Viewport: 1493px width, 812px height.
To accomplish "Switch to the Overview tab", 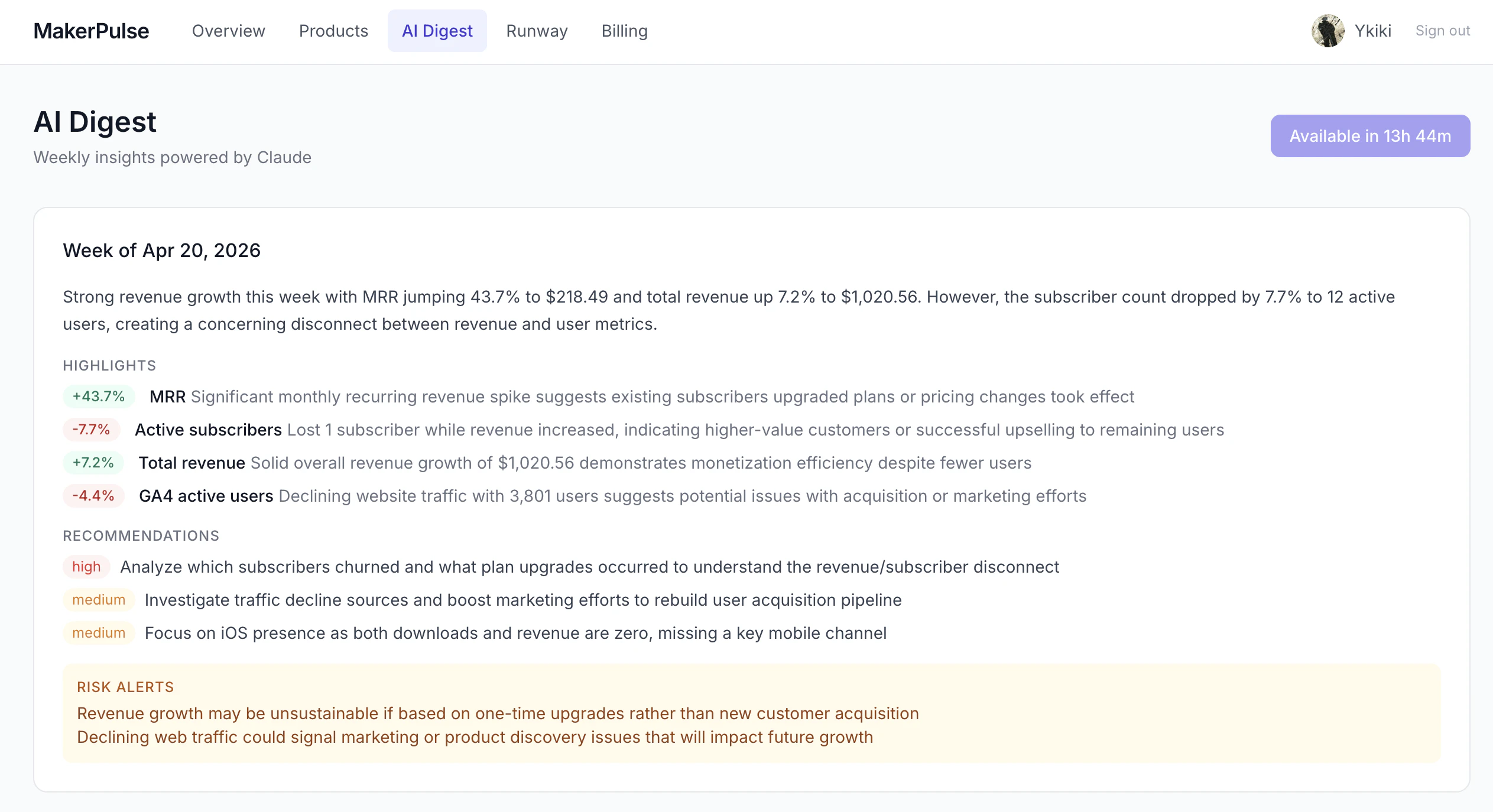I will (229, 31).
